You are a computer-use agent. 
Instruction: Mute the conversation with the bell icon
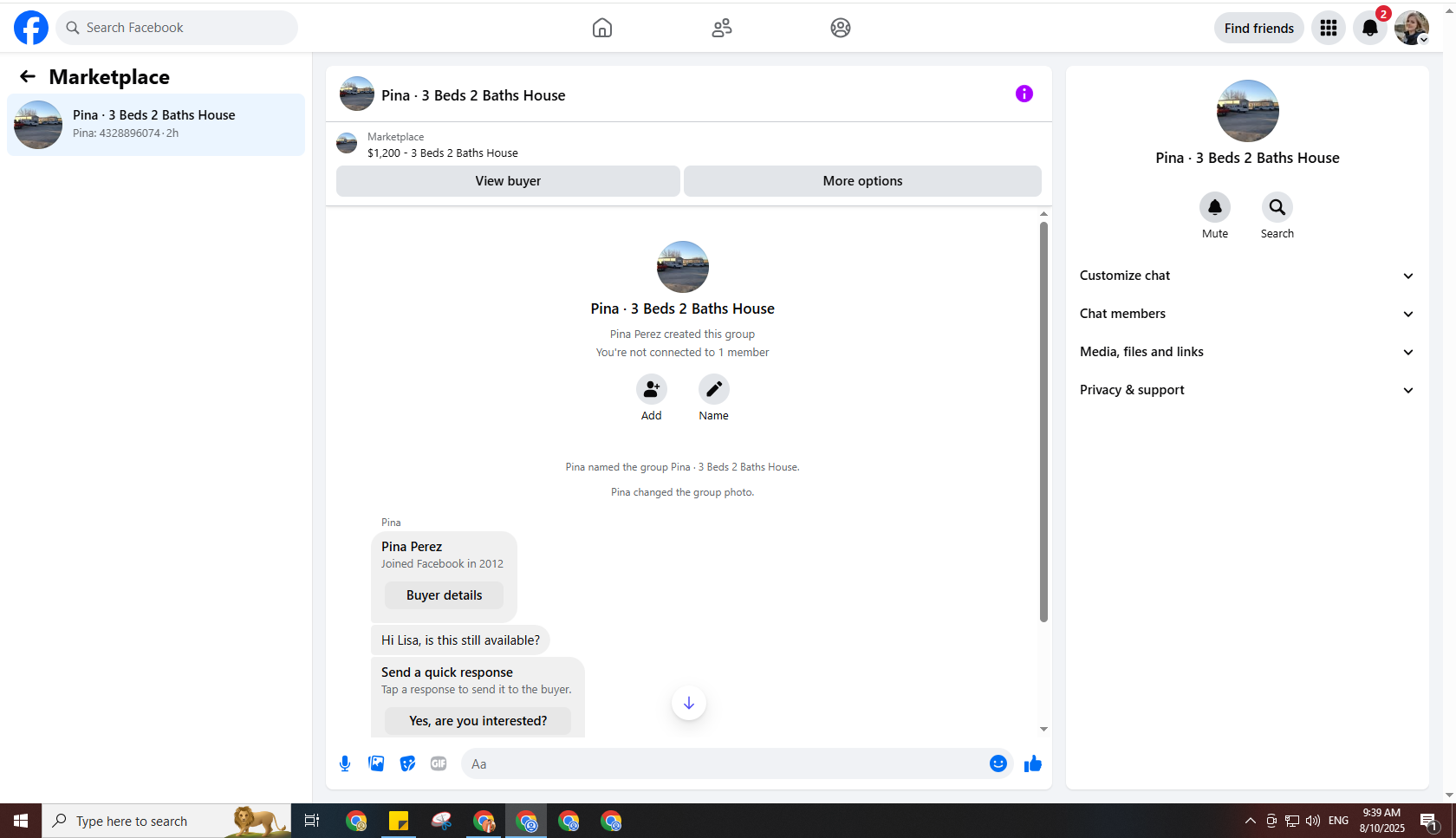point(1215,207)
